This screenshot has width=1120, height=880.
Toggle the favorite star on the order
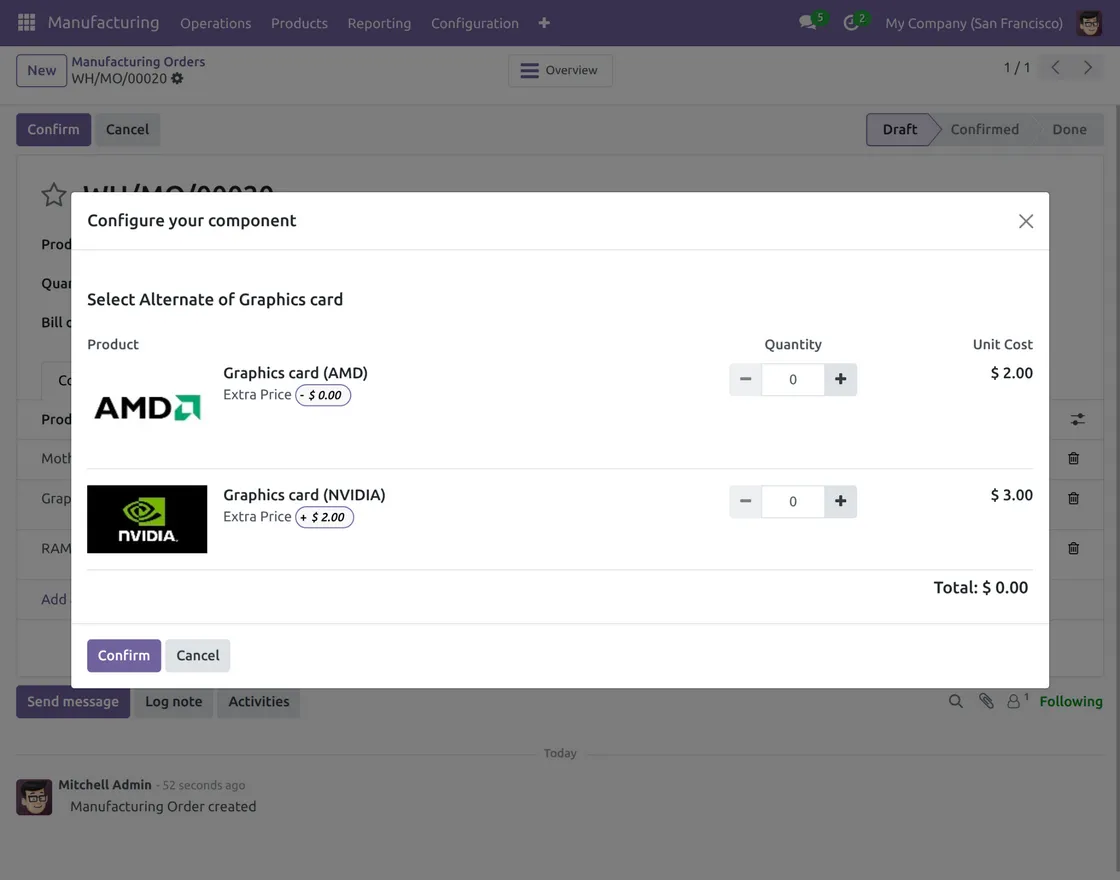(x=54, y=194)
